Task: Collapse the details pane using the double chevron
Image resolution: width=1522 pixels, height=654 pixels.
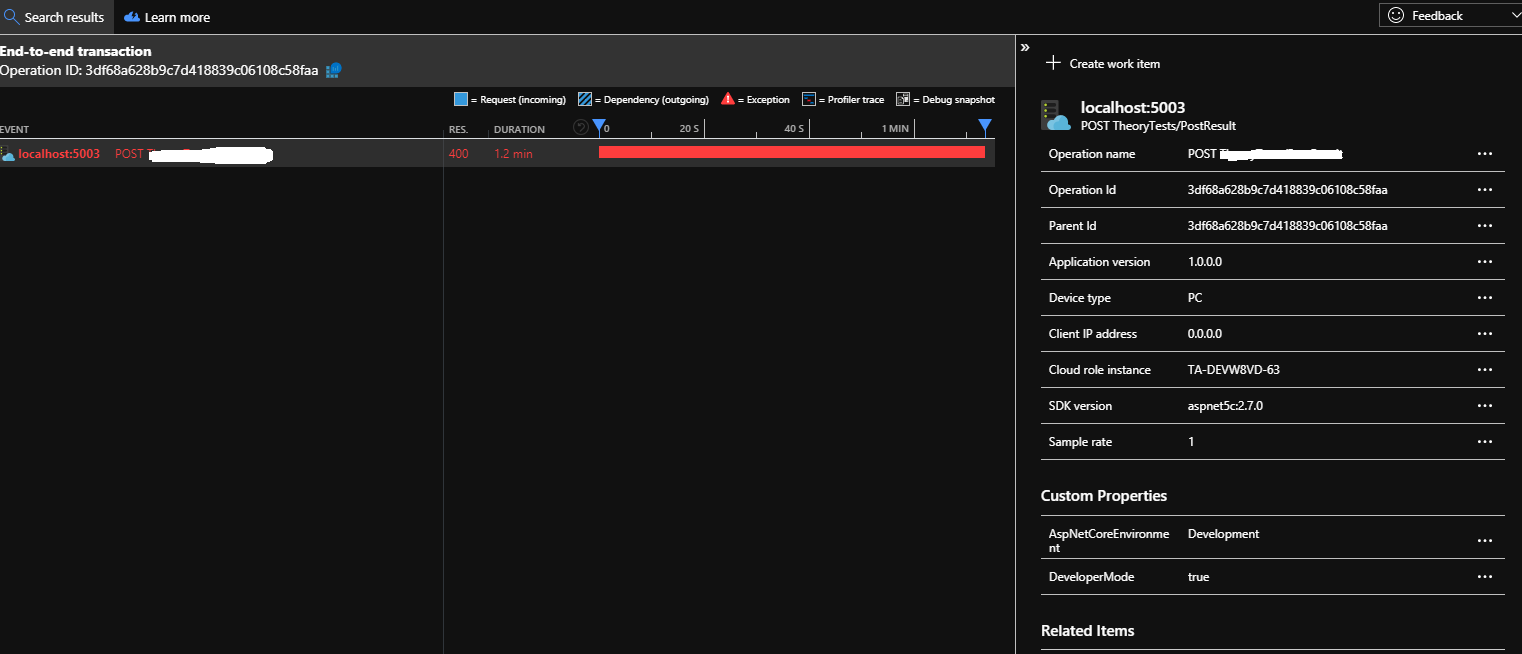Action: (x=1024, y=46)
